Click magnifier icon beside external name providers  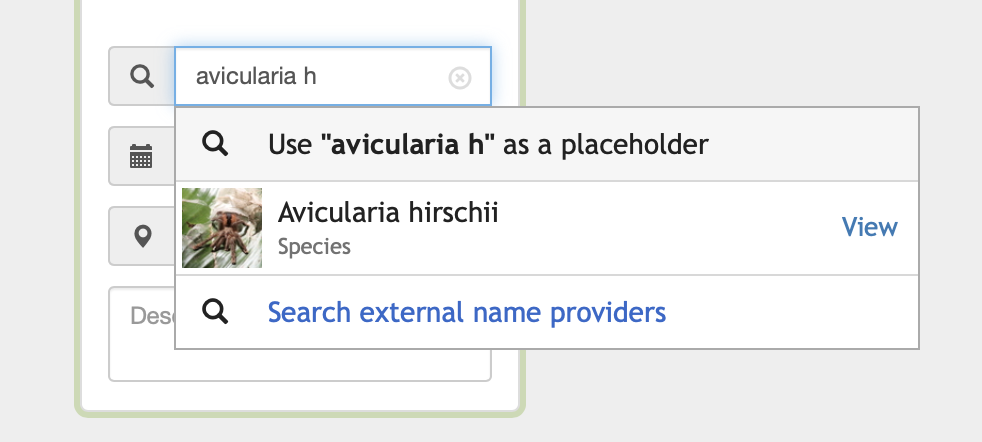point(215,311)
